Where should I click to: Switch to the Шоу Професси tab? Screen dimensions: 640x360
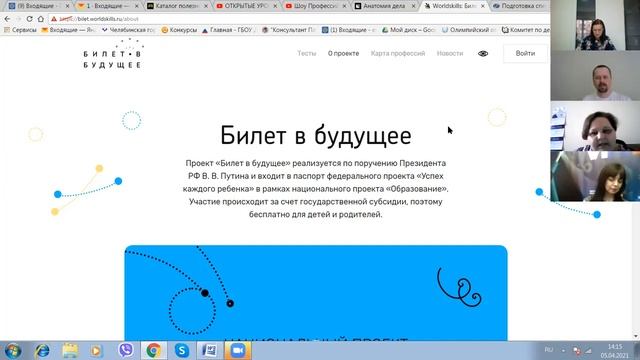(x=316, y=6)
